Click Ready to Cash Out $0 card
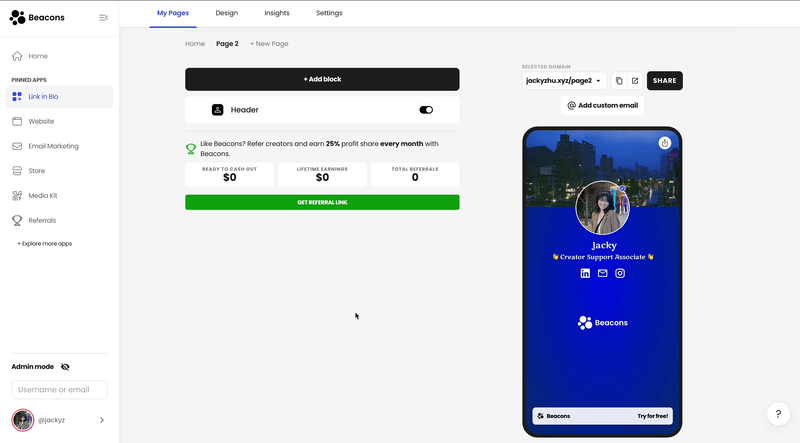Screen dimensions: 800x443 tap(230, 175)
